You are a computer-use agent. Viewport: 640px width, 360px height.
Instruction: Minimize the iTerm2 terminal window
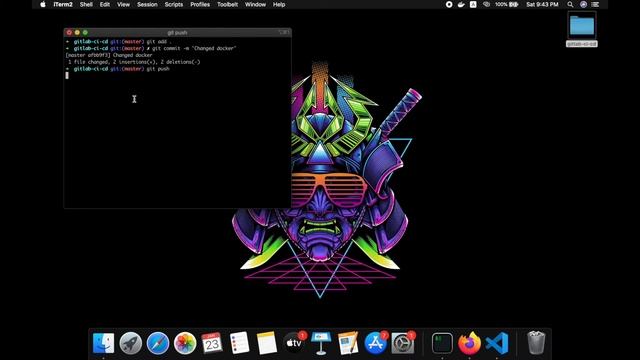(x=77, y=32)
